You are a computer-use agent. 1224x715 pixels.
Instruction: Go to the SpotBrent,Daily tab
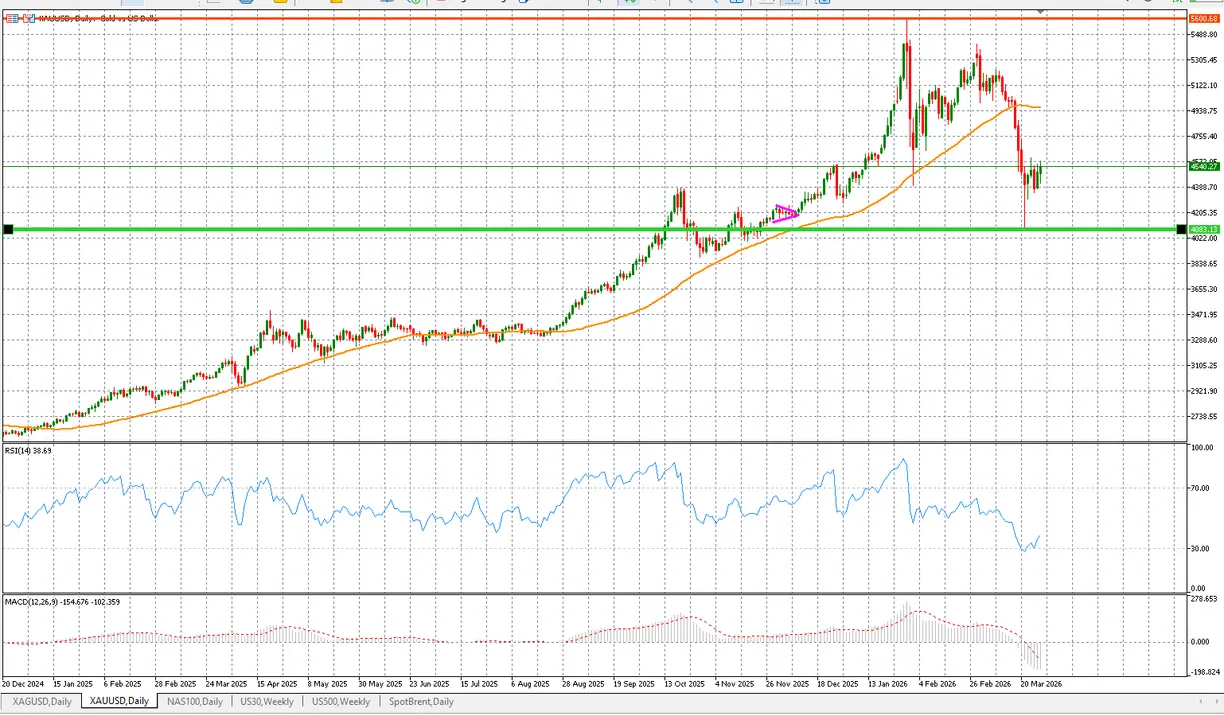pyautogui.click(x=421, y=702)
